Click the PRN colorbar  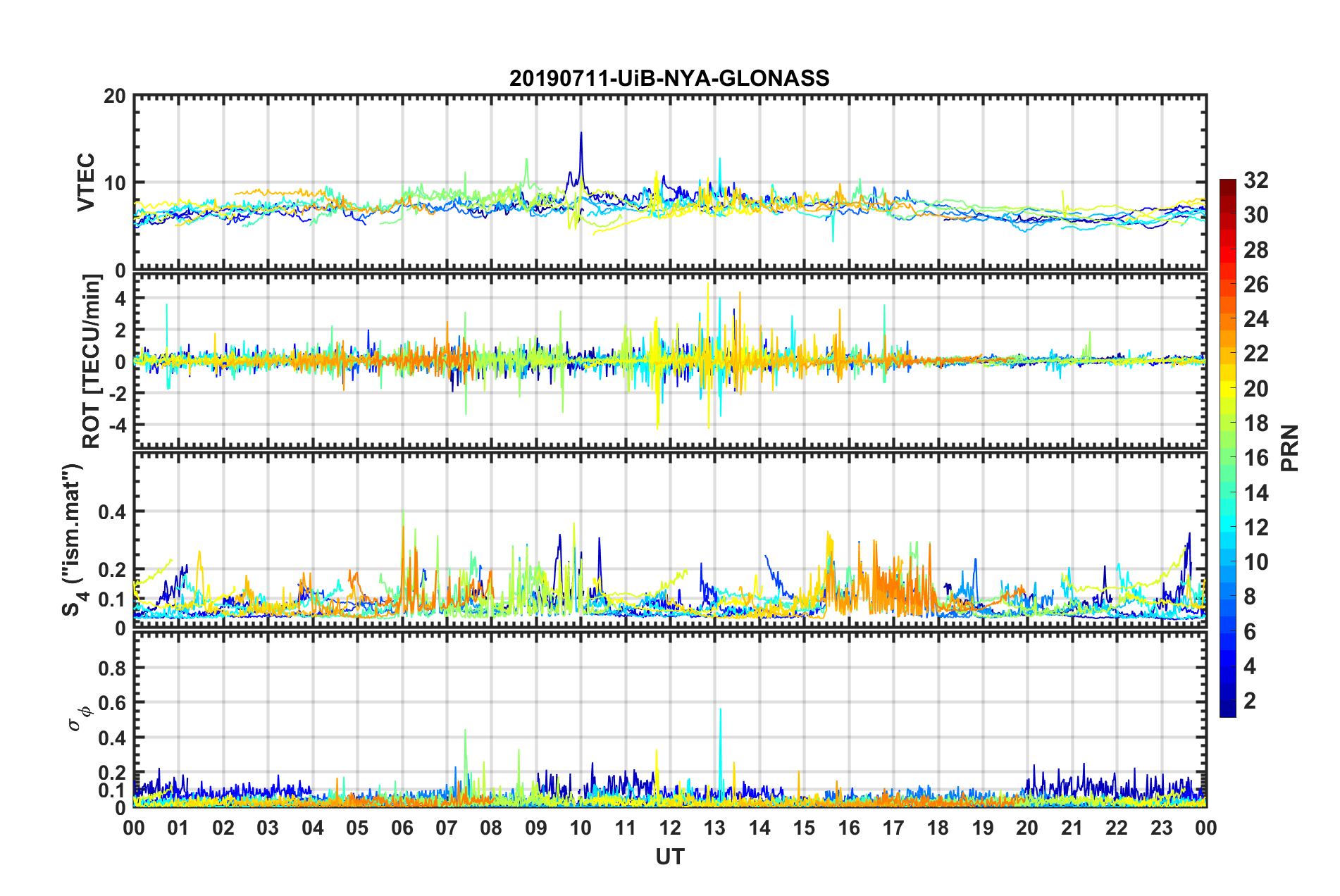1227,448
